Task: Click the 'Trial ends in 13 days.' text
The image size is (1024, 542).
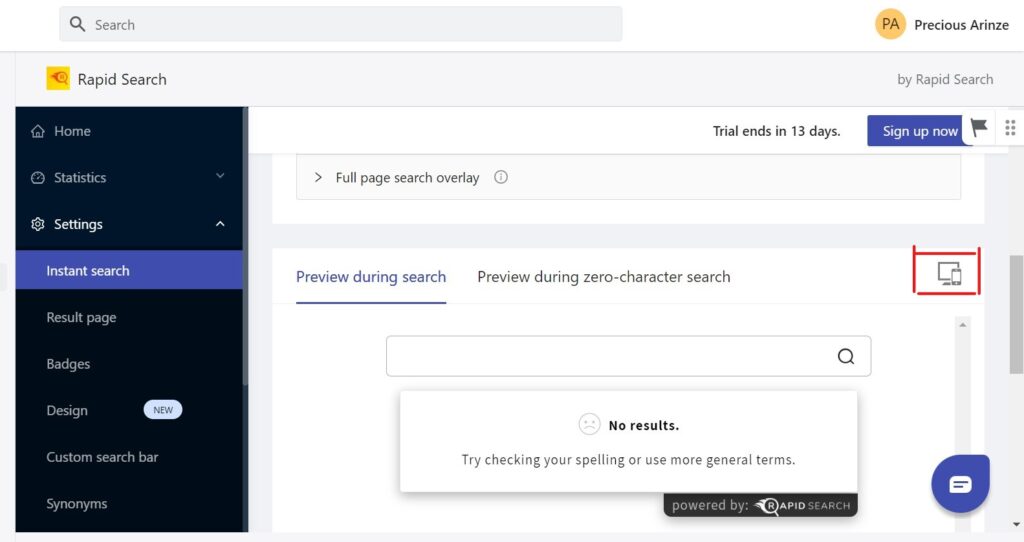Action: 776,131
